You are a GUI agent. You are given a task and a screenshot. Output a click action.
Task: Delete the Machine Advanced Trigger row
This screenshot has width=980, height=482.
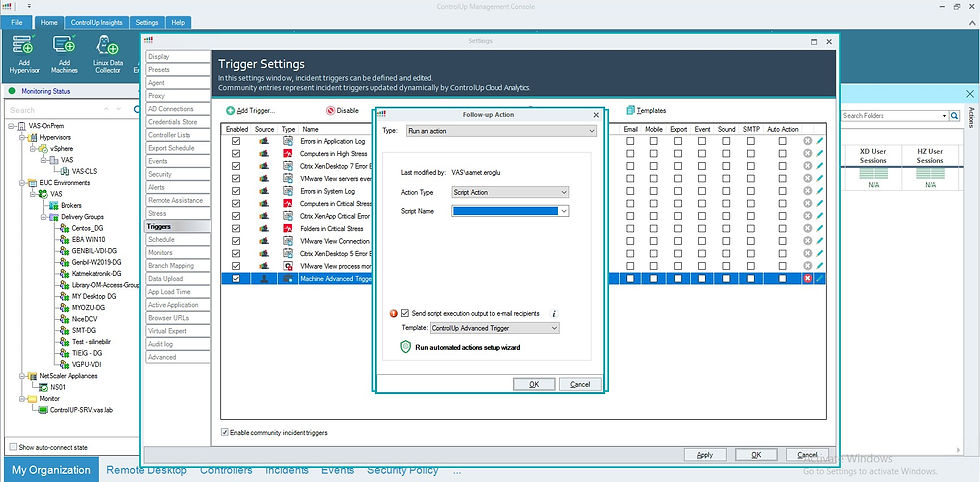807,279
